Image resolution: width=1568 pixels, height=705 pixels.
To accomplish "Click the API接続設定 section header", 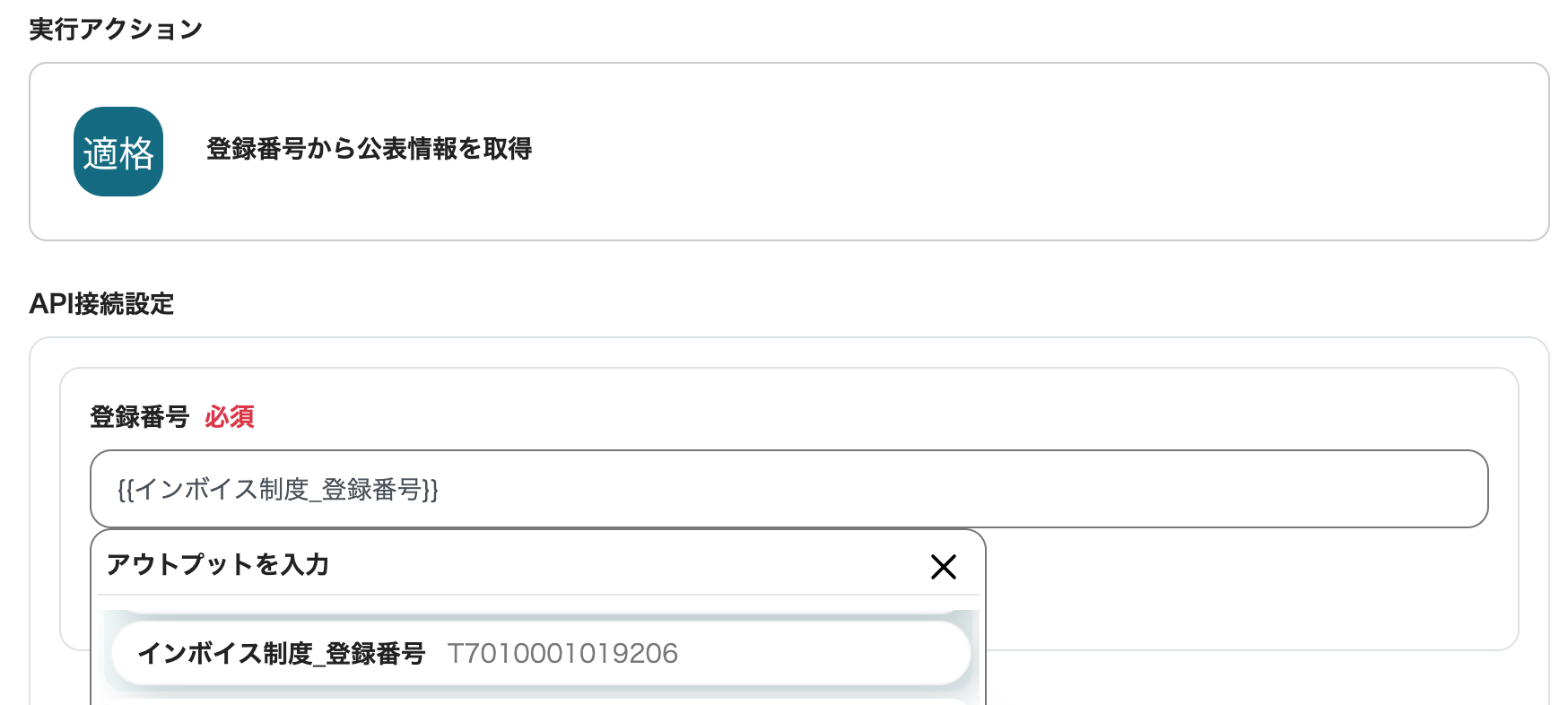I will 102,305.
